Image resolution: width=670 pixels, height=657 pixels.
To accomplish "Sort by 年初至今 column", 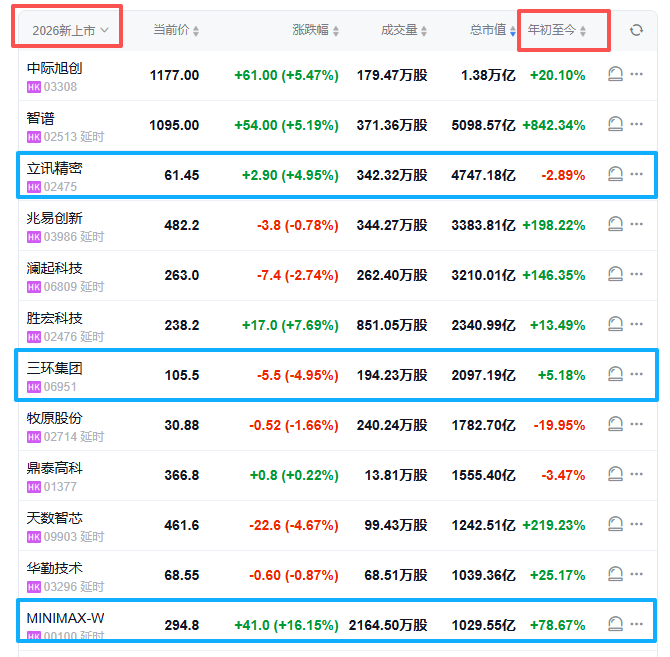I will 556,30.
